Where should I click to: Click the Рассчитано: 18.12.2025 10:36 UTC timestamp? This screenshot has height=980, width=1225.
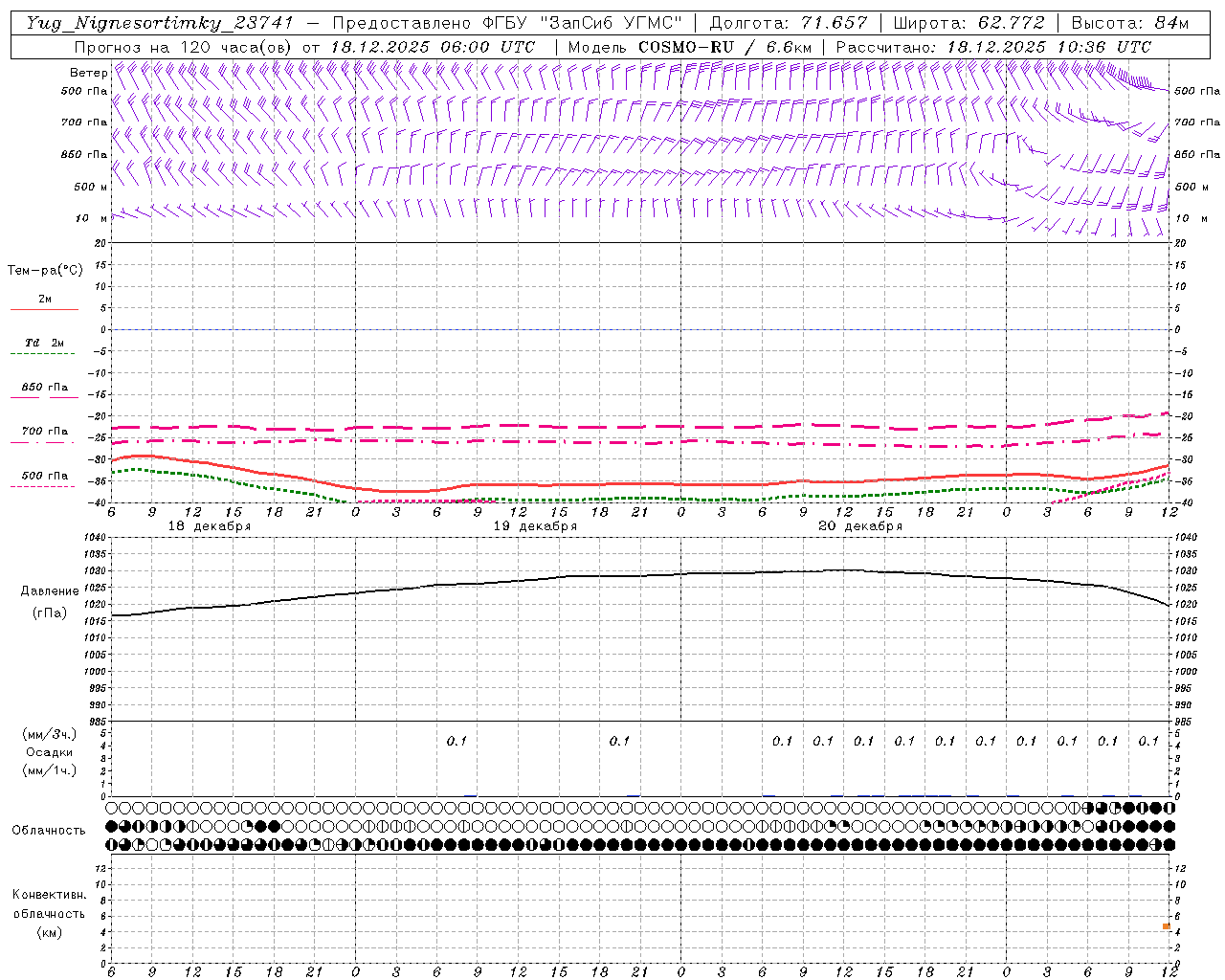pyautogui.click(x=993, y=47)
